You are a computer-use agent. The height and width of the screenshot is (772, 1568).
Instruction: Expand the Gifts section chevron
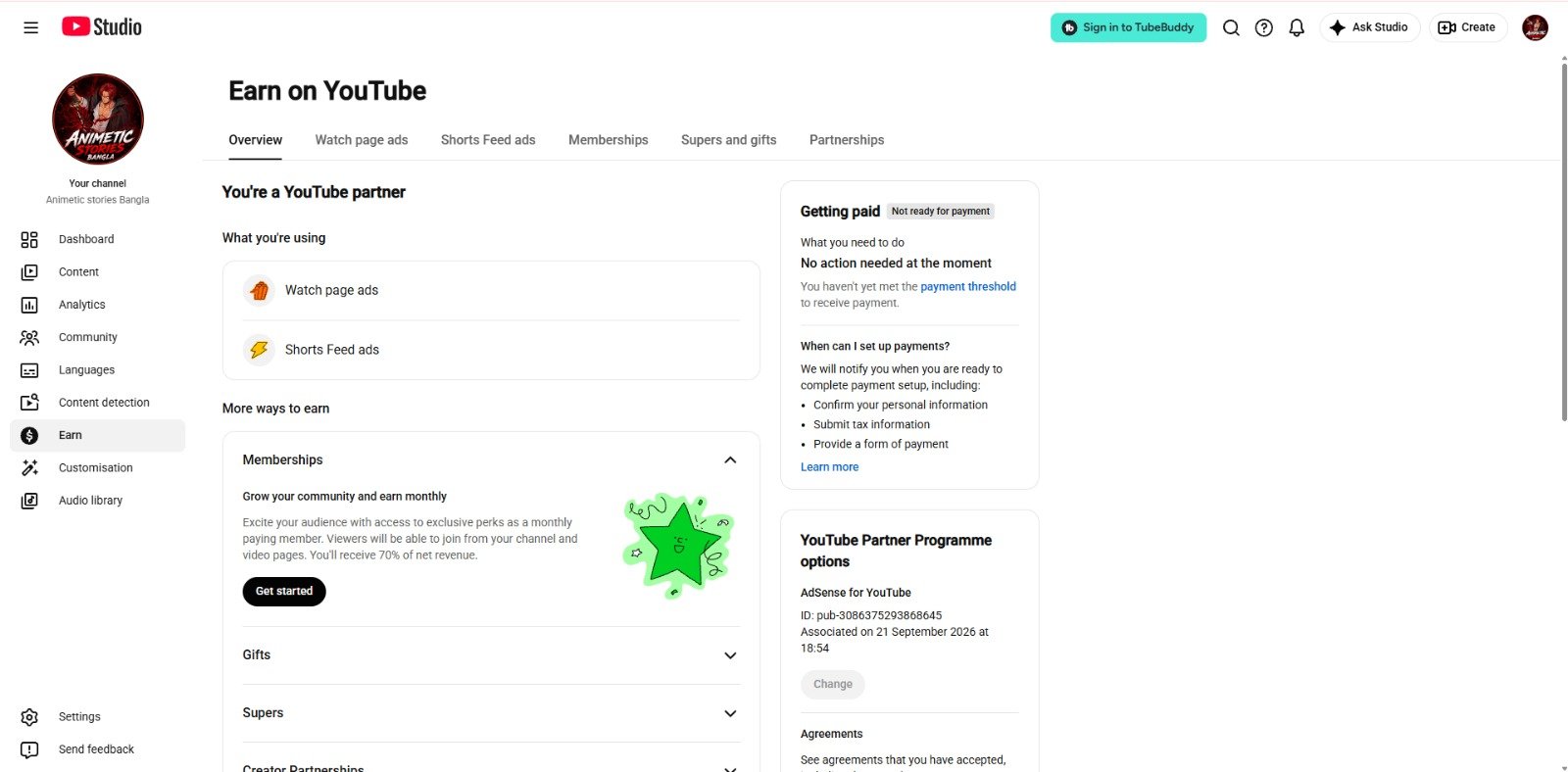[730, 655]
